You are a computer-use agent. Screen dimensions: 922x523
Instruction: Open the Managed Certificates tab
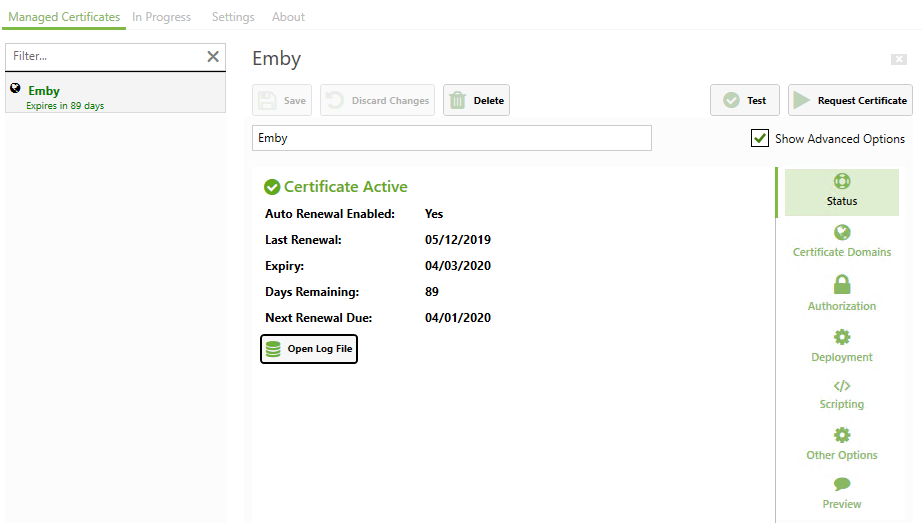tap(64, 17)
